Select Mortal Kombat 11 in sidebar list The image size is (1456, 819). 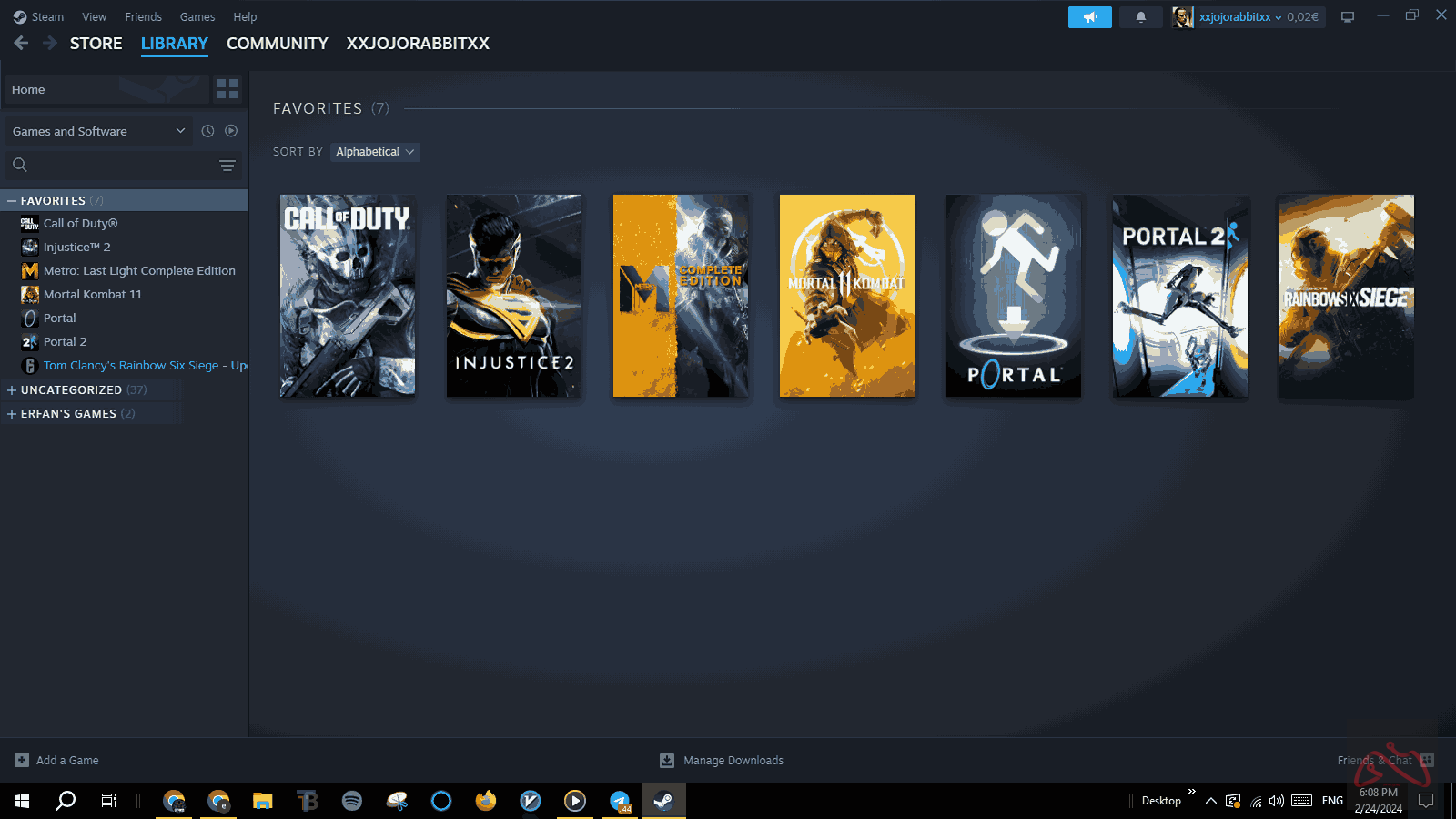[92, 294]
